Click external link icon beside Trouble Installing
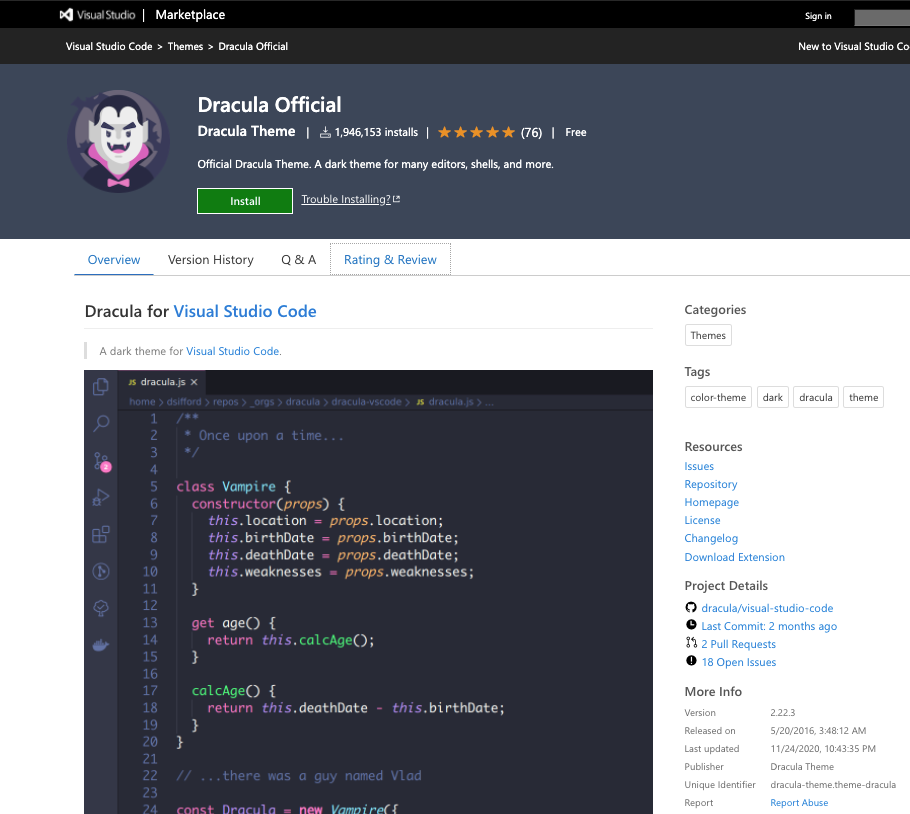The width and height of the screenshot is (910, 814). tap(396, 199)
